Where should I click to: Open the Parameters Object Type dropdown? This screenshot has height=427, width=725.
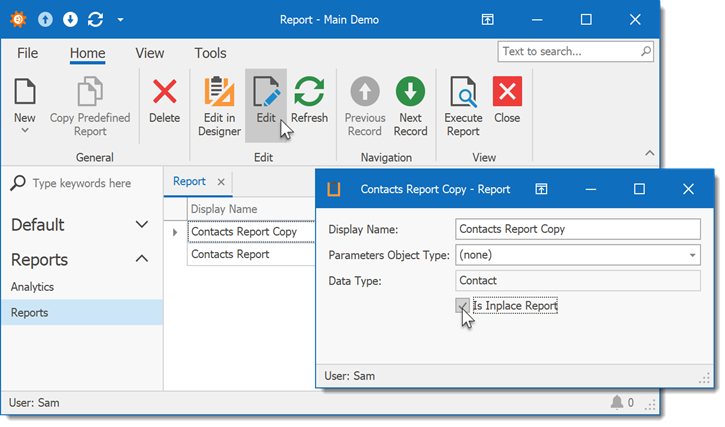point(692,255)
